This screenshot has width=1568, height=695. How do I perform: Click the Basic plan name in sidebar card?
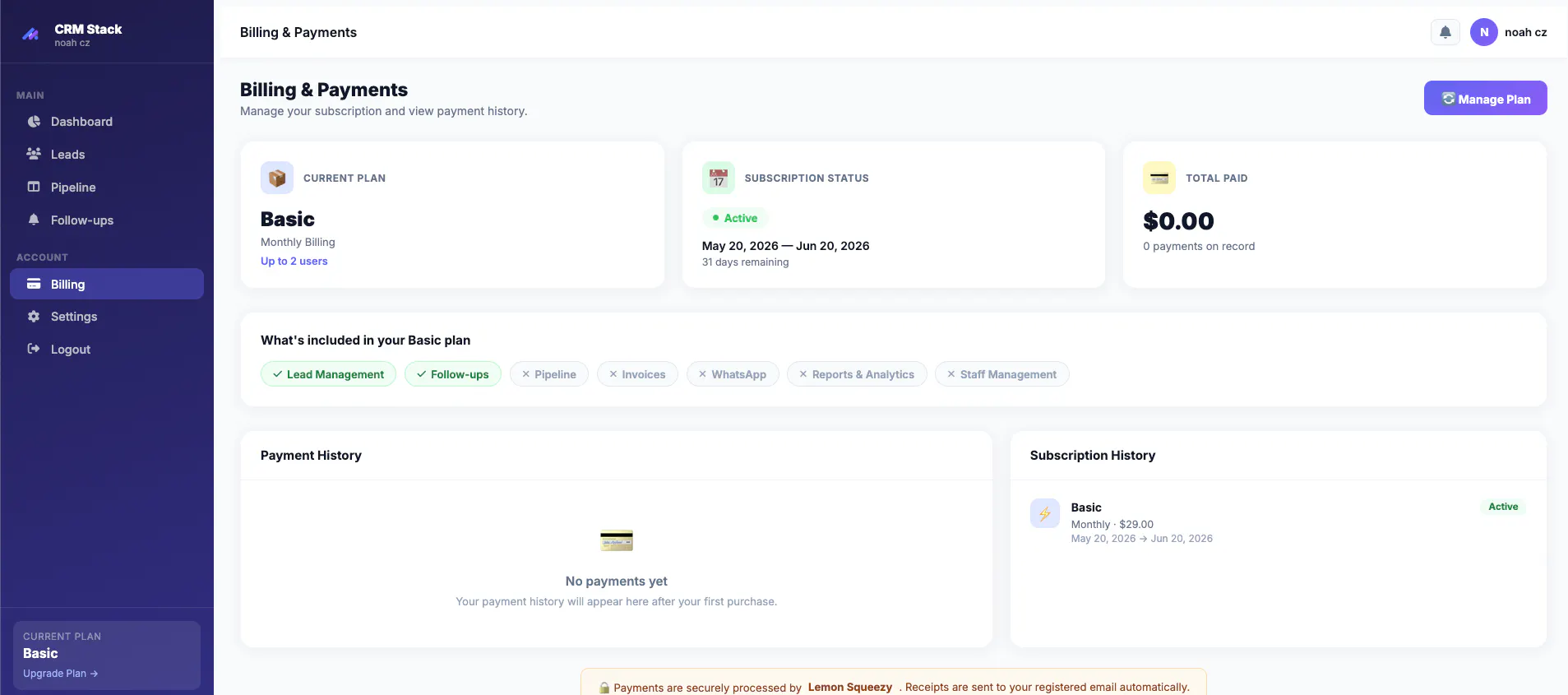pyautogui.click(x=40, y=653)
